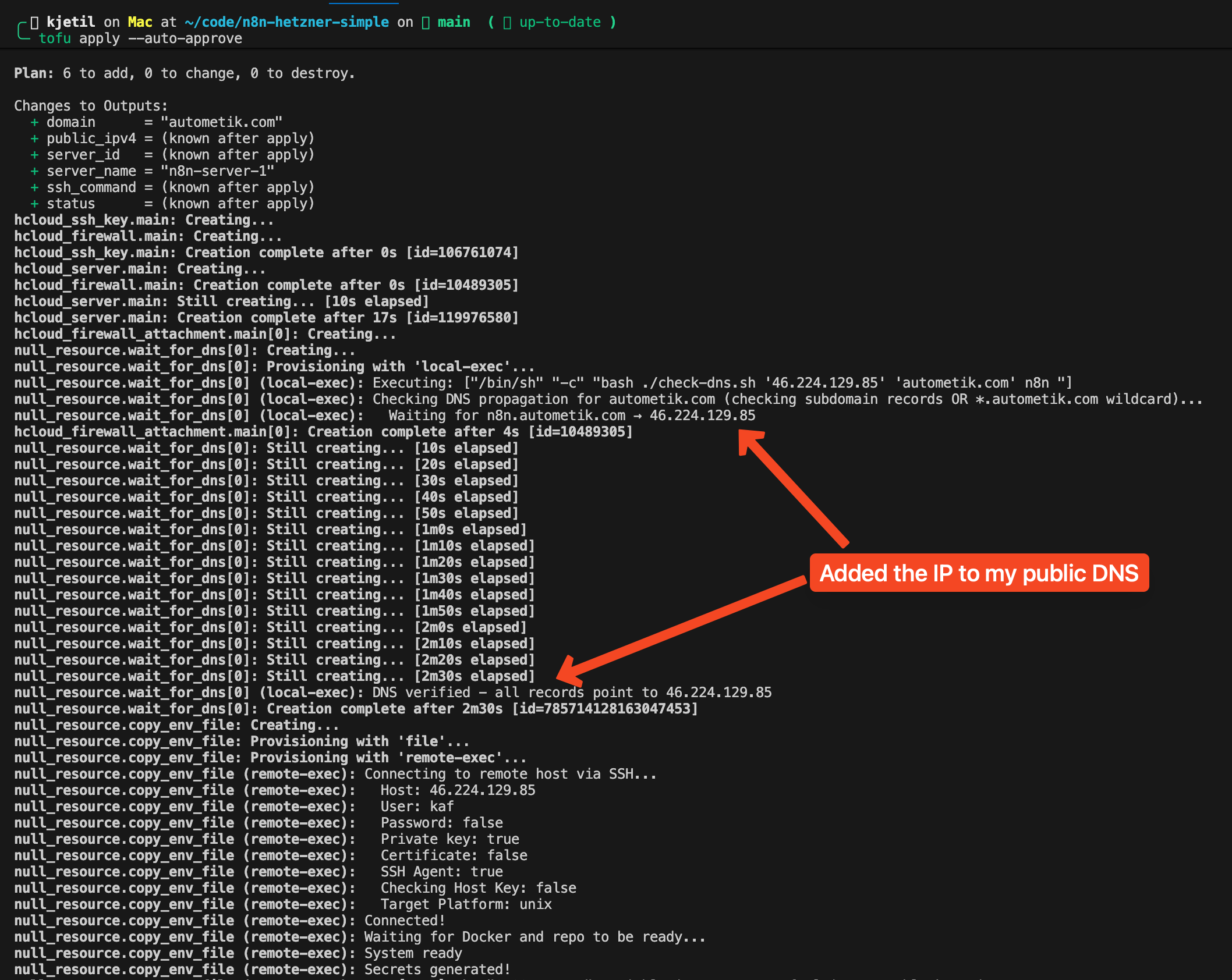This screenshot has width=1232, height=980.
Task: Click the Plan summary line
Action: point(184,73)
